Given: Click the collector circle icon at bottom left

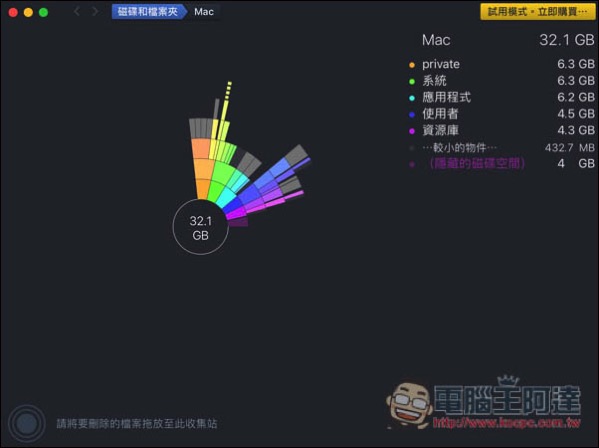Looking at the screenshot, I should point(26,423).
